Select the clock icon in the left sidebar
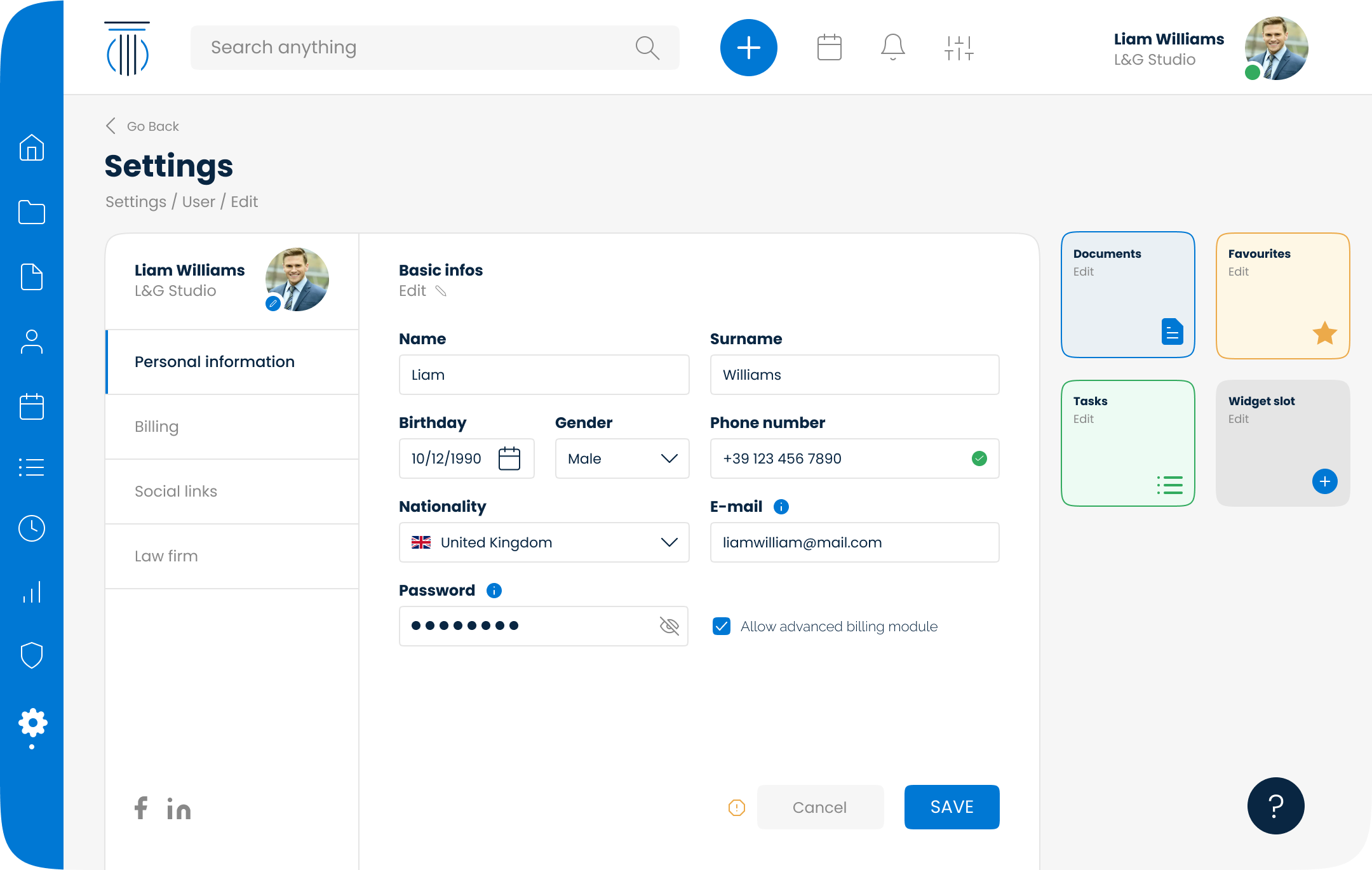This screenshot has width=1372, height=870. point(32,528)
